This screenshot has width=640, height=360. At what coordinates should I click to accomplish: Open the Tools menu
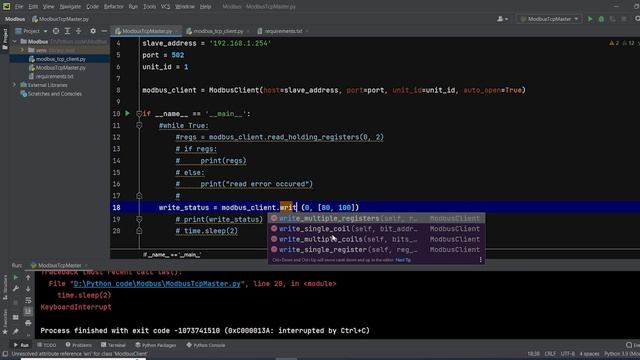pos(149,7)
